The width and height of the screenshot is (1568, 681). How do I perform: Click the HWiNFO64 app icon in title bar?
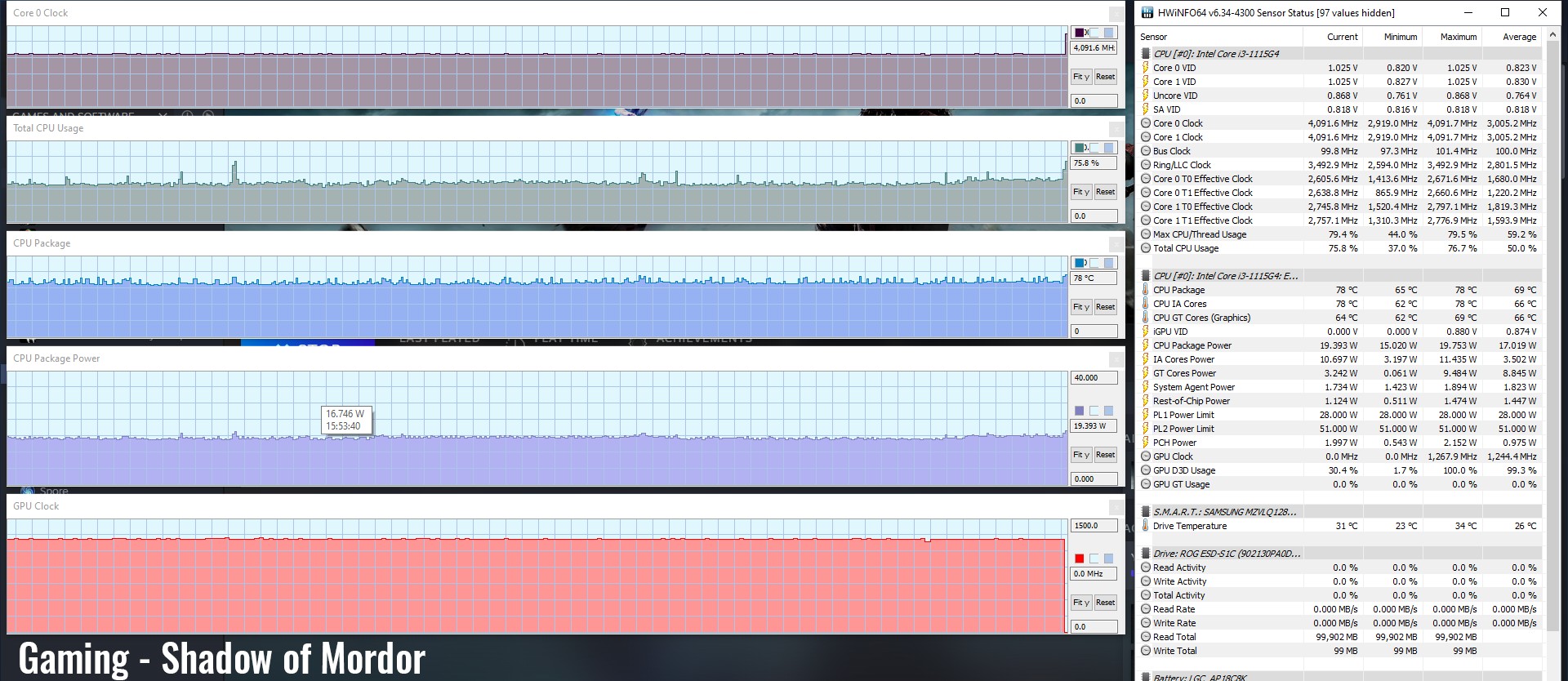click(x=1147, y=12)
